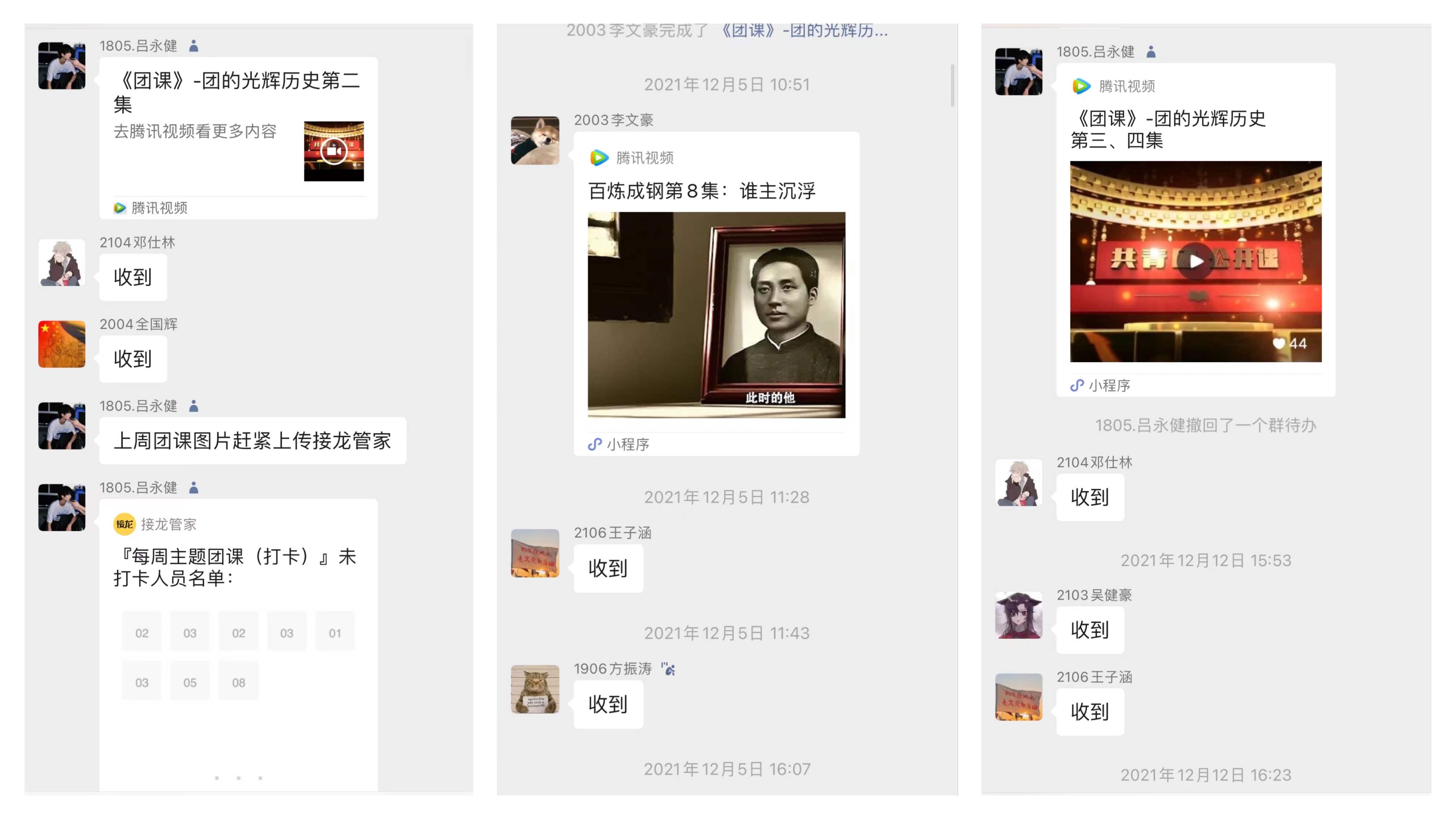Open 《团课》-团的光辉历… blue link at top
This screenshot has height=819, width=1456.
pos(804,31)
